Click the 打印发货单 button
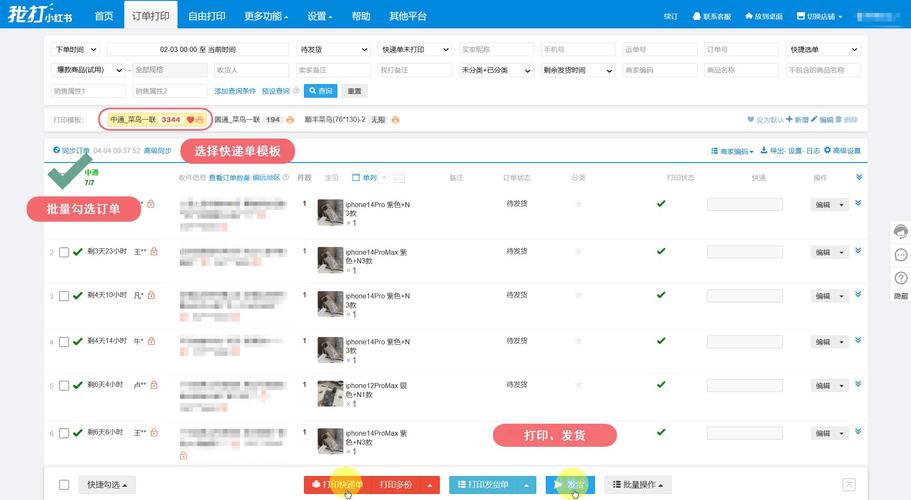The image size is (911, 500). [x=483, y=484]
